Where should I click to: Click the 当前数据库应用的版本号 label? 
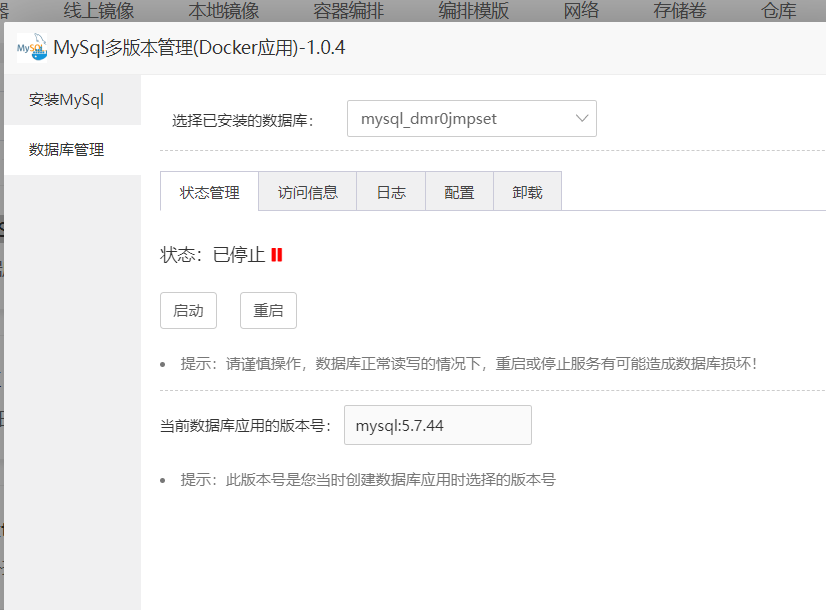pyautogui.click(x=245, y=426)
